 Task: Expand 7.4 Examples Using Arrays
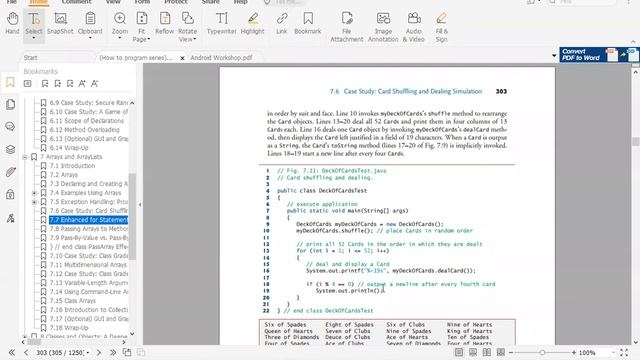coord(34,193)
